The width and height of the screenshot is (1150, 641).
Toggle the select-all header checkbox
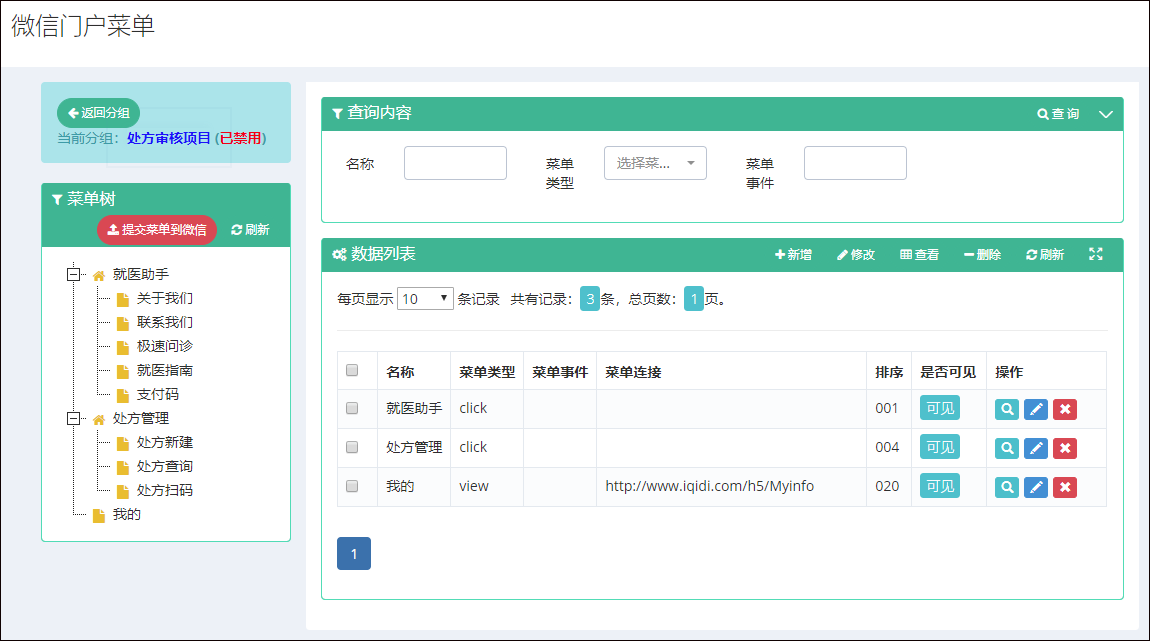tap(352, 370)
